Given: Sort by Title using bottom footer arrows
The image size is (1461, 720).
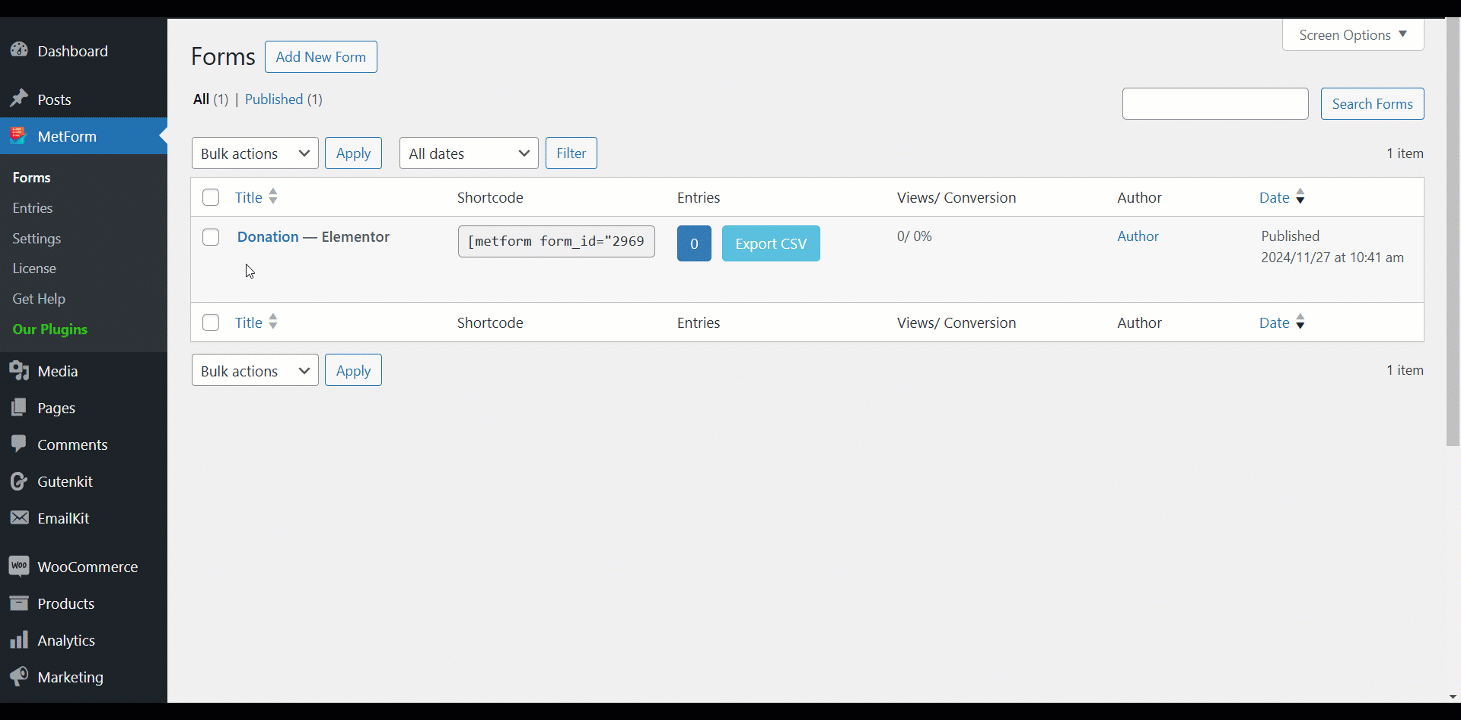Looking at the screenshot, I should [273, 322].
